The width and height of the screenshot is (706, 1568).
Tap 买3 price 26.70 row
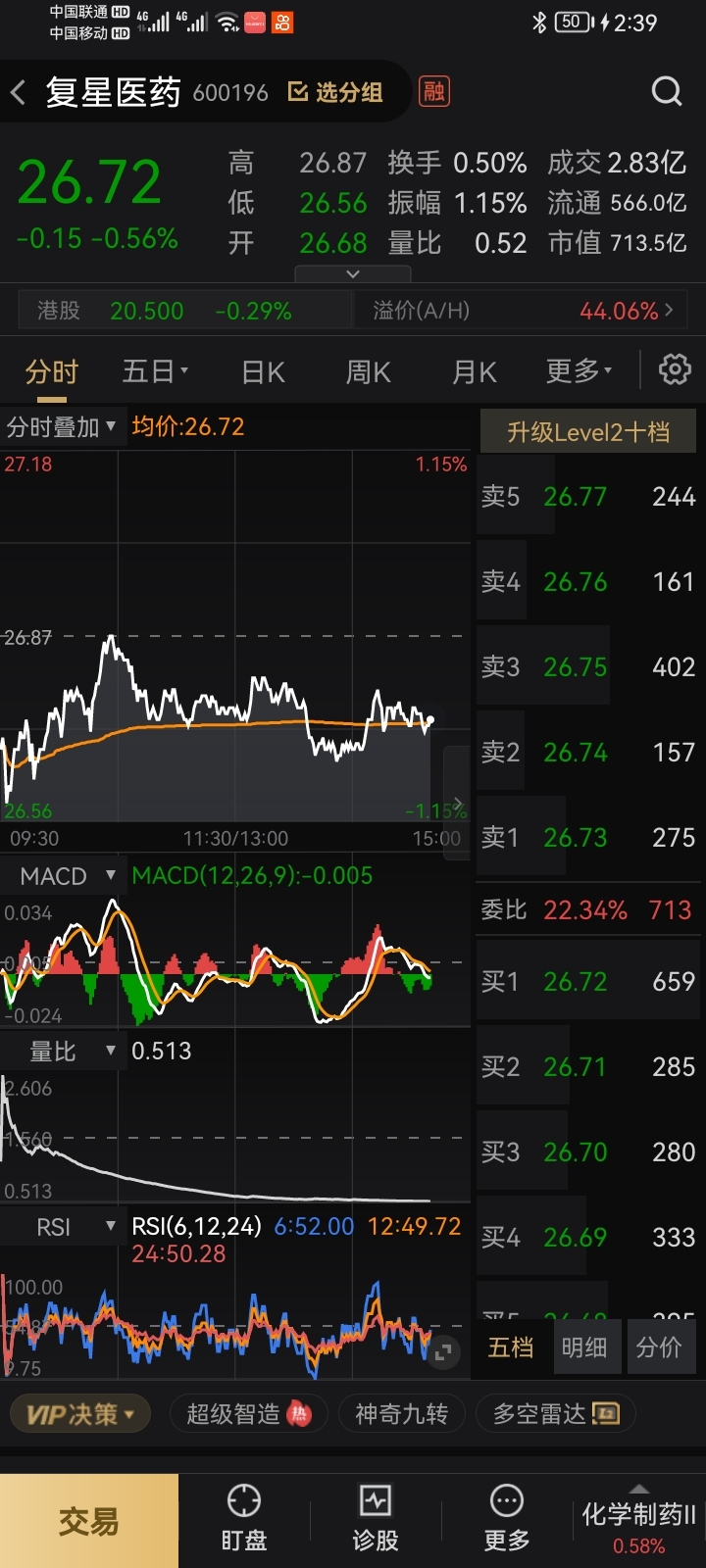tap(588, 1152)
